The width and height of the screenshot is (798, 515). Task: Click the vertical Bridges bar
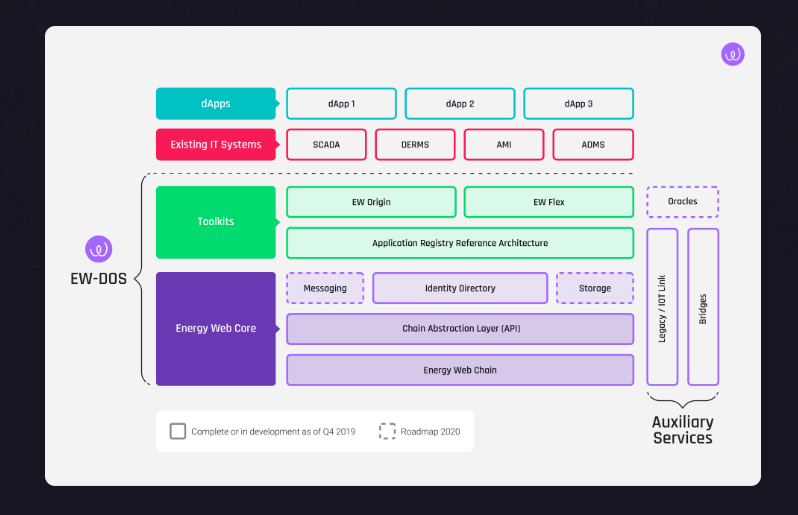703,307
